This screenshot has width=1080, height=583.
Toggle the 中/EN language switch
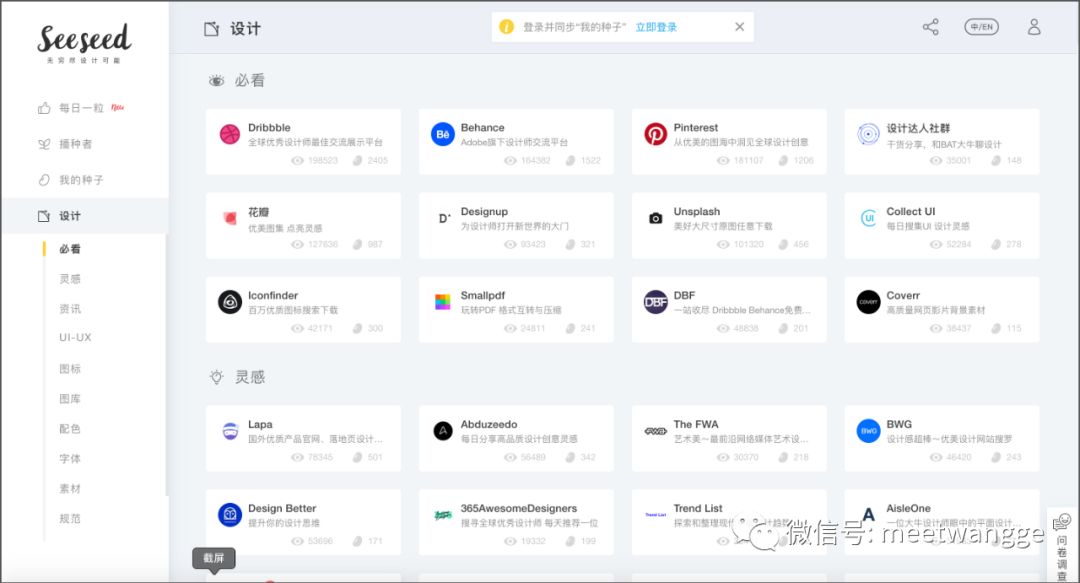982,27
